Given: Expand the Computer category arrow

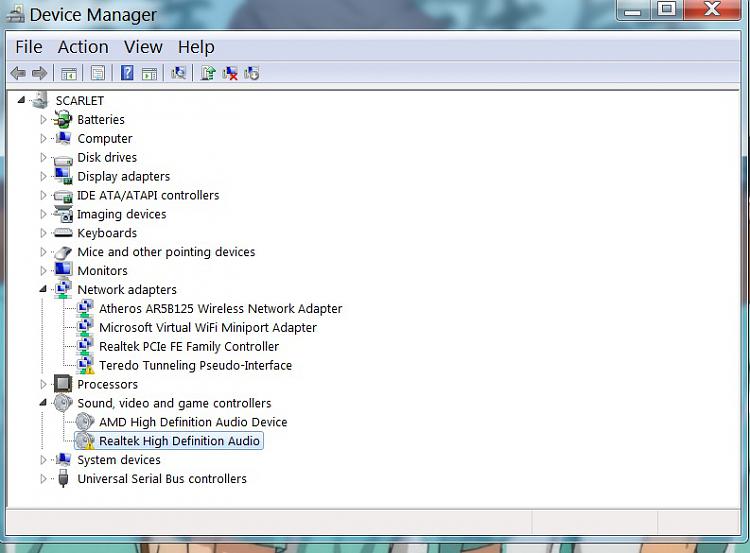Looking at the screenshot, I should pos(43,138).
